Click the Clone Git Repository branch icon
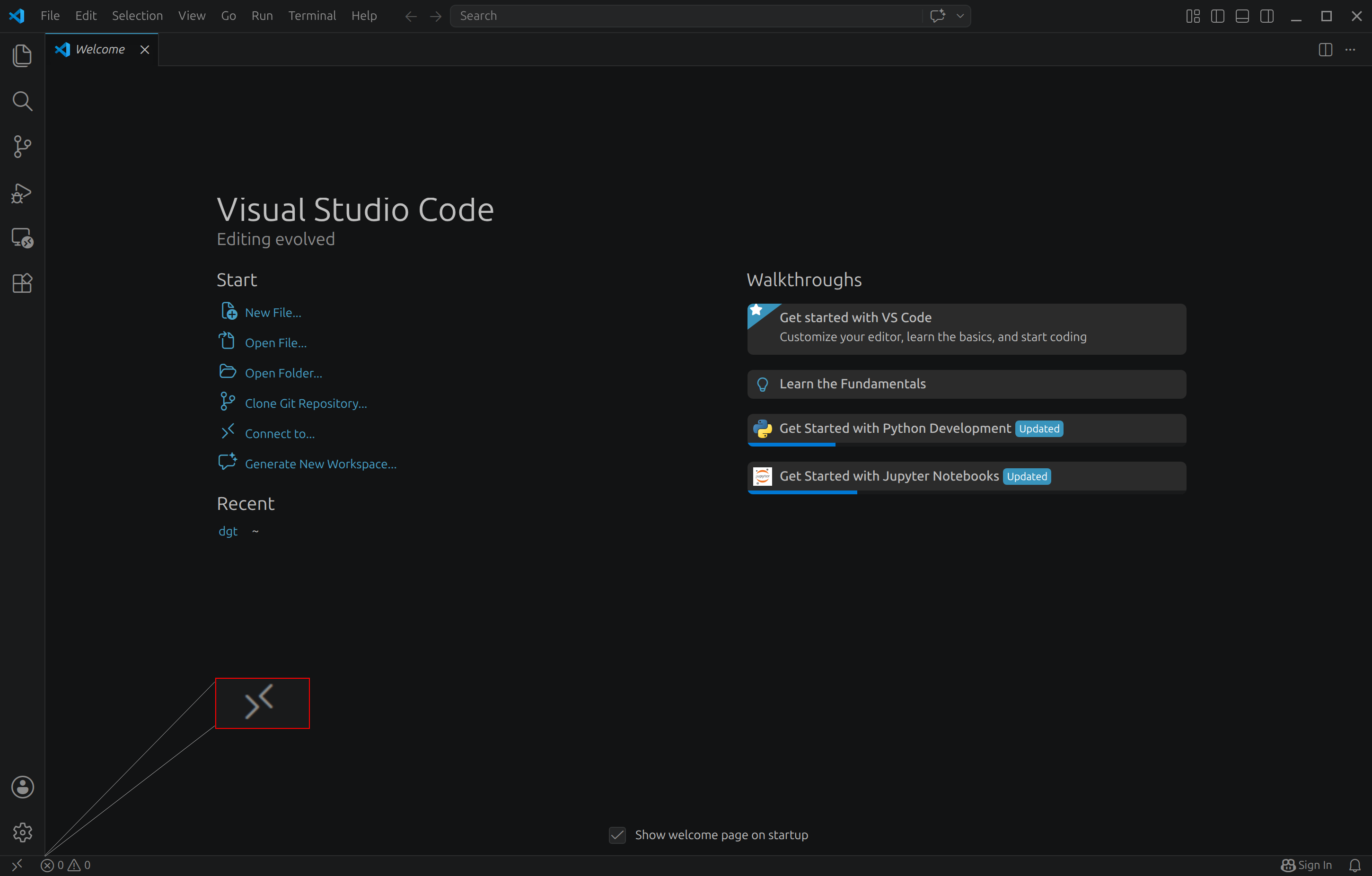1372x876 pixels. [228, 402]
